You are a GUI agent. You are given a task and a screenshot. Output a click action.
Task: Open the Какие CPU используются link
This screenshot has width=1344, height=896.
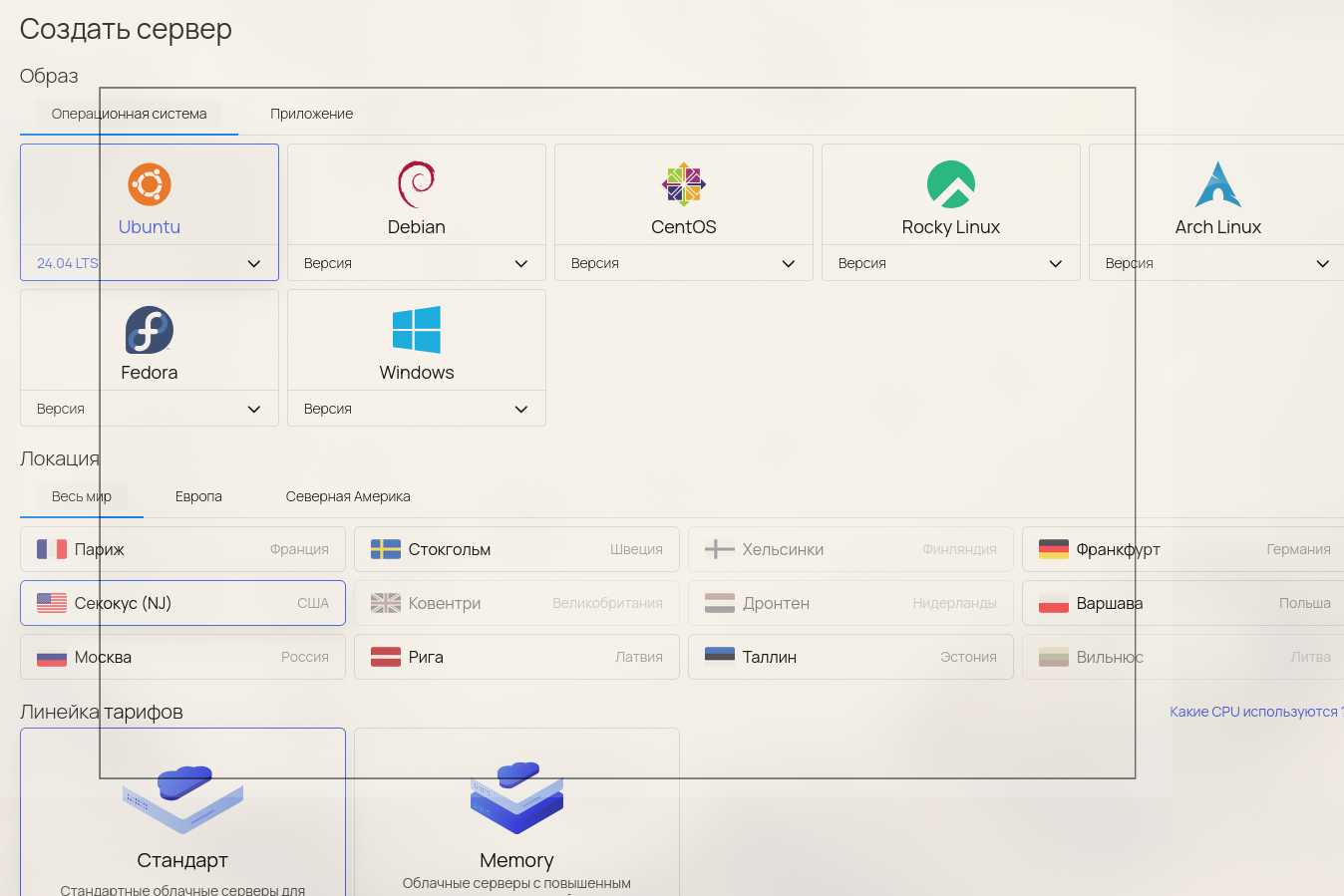(1256, 712)
